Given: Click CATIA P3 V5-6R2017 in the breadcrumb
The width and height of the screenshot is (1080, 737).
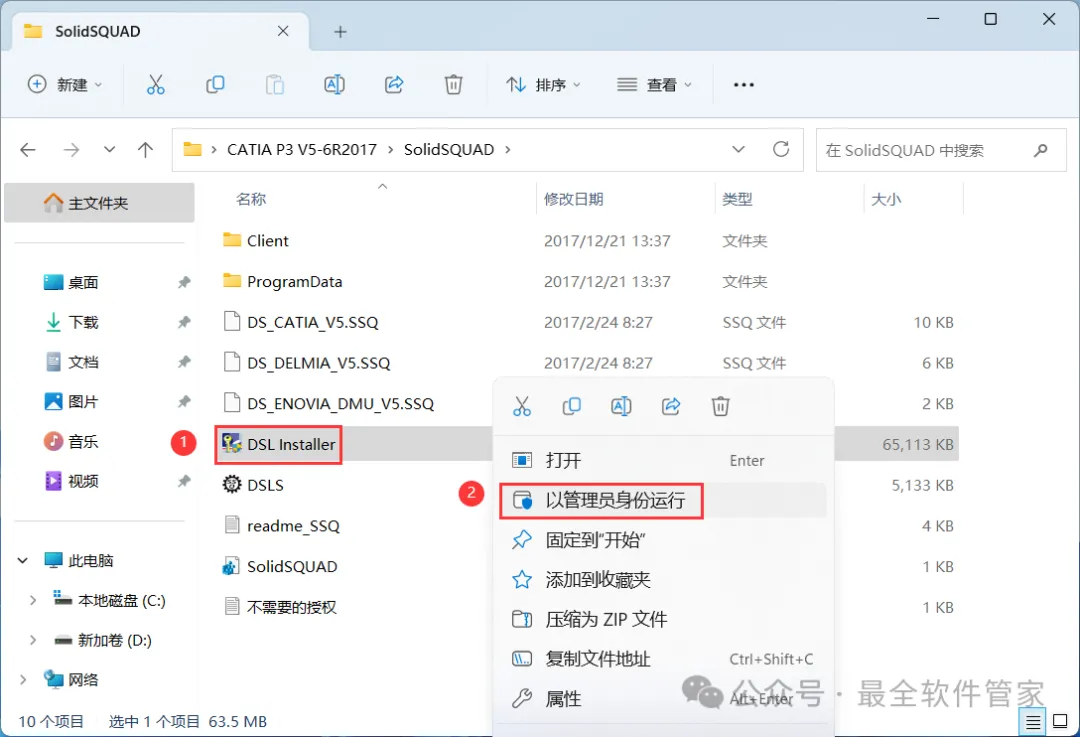Looking at the screenshot, I should pos(302,149).
